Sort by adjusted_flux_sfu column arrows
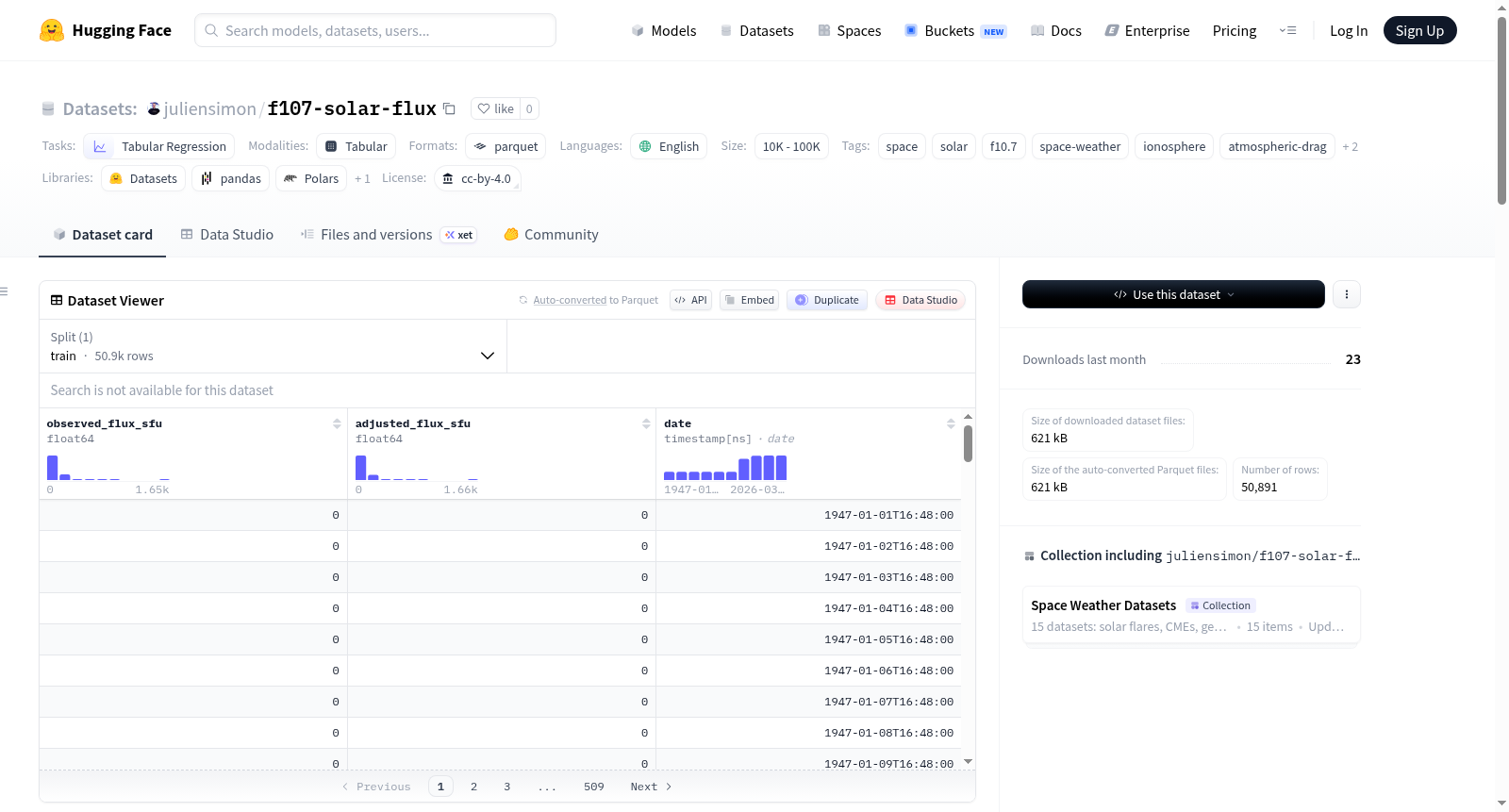 (x=646, y=423)
